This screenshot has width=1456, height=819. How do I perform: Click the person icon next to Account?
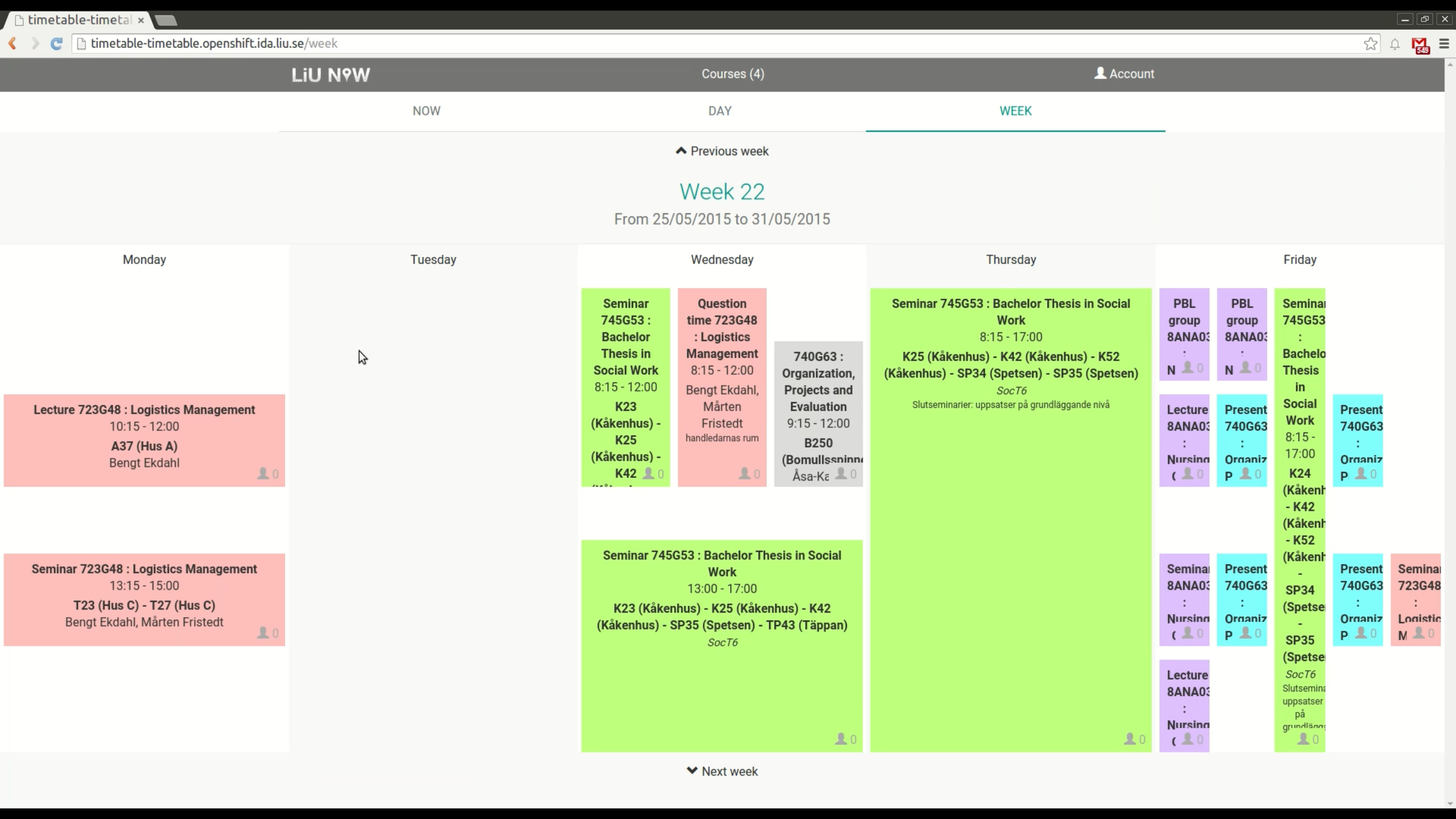[1100, 73]
